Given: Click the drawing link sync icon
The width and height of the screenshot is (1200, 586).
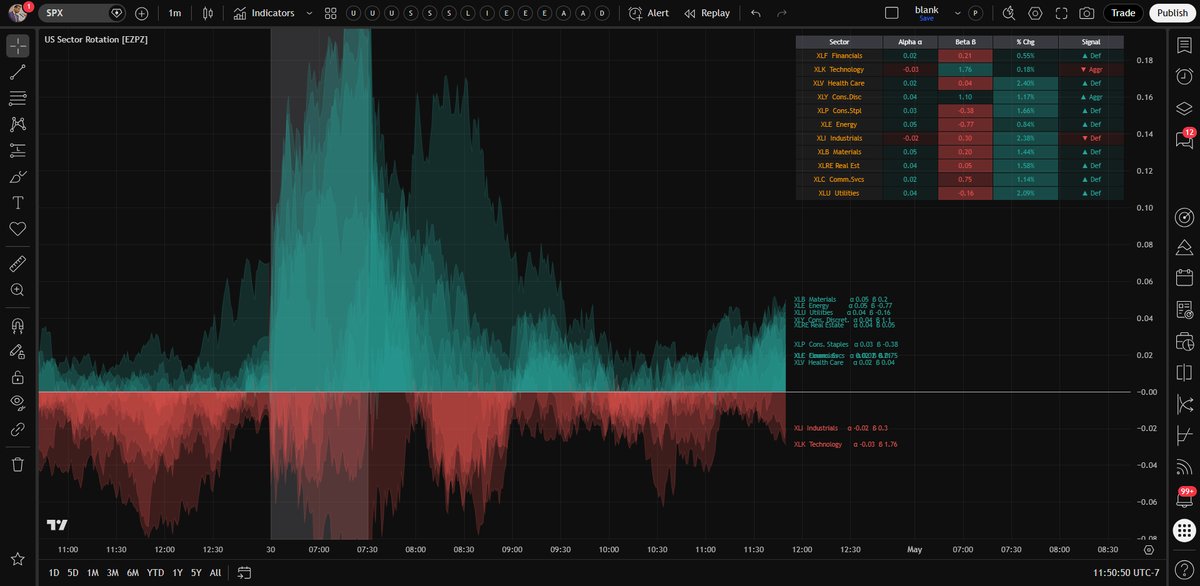Looking at the screenshot, I should click(17, 429).
